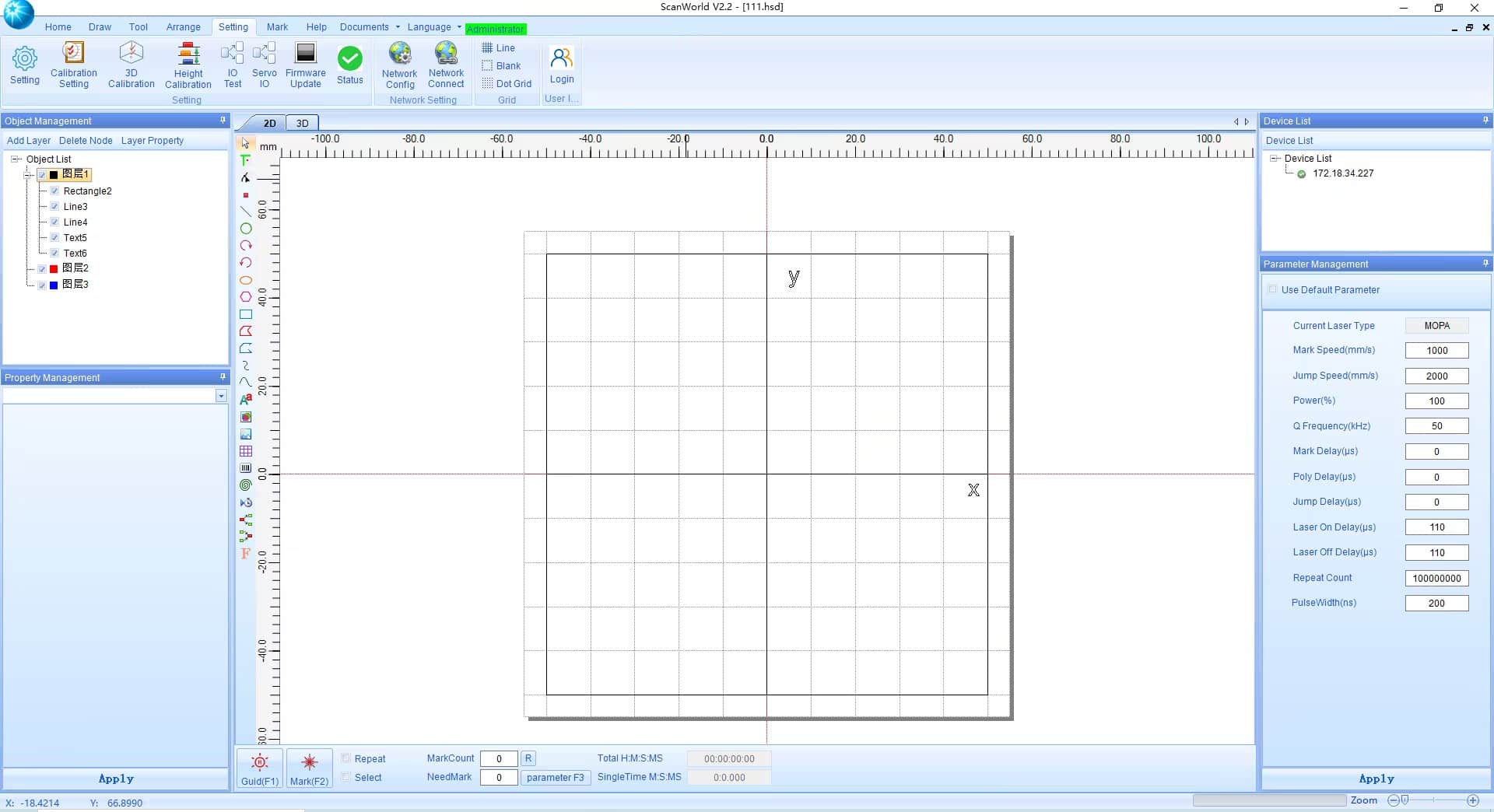Enable the Repeat checkbox

347,758
